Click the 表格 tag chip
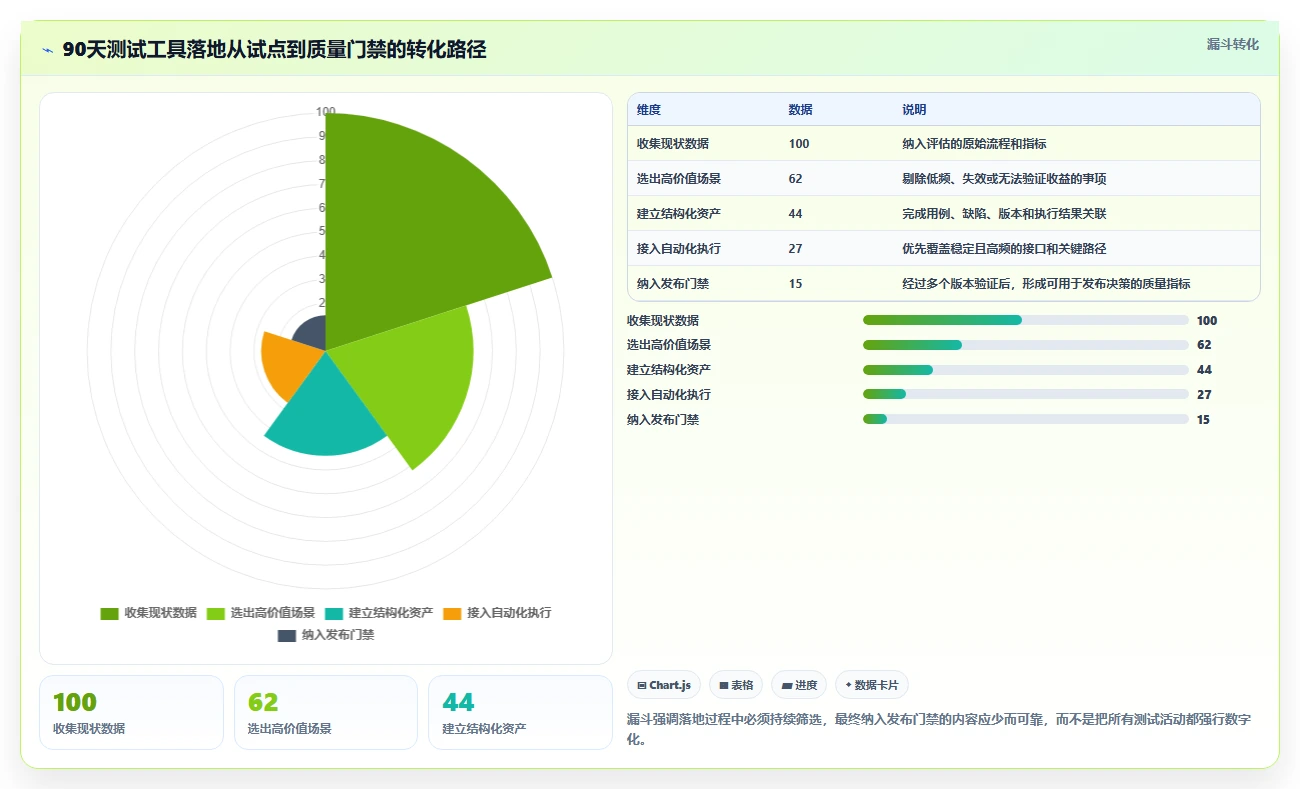 (x=736, y=685)
